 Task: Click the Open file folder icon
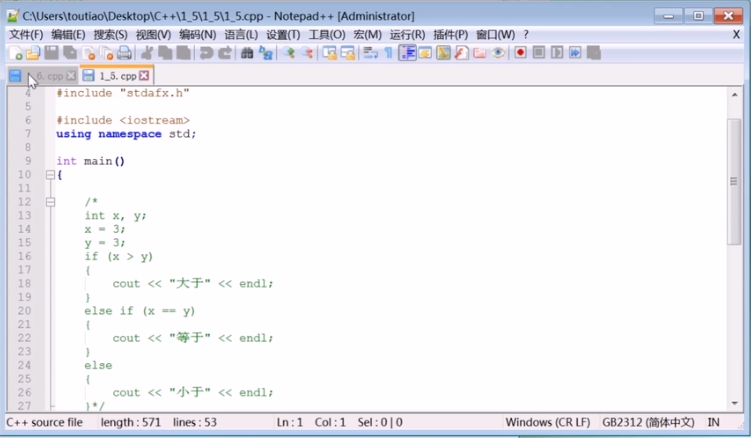33,53
